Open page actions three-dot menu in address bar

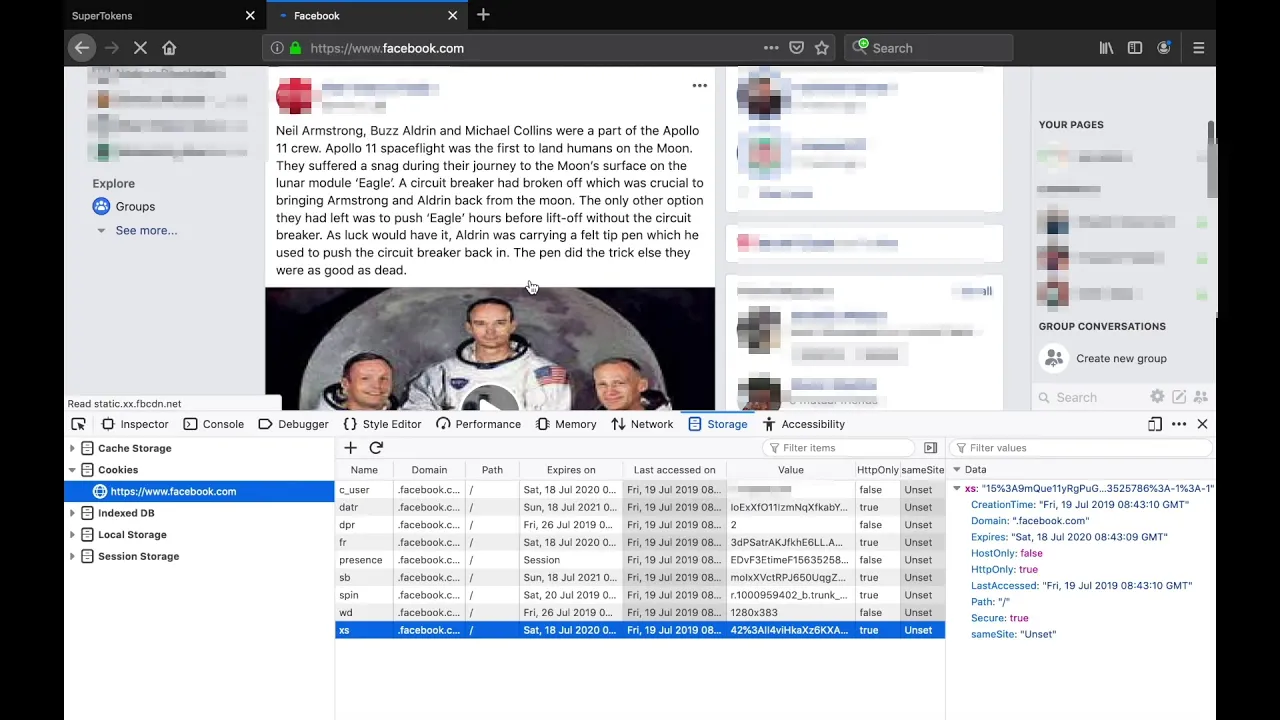tap(771, 48)
